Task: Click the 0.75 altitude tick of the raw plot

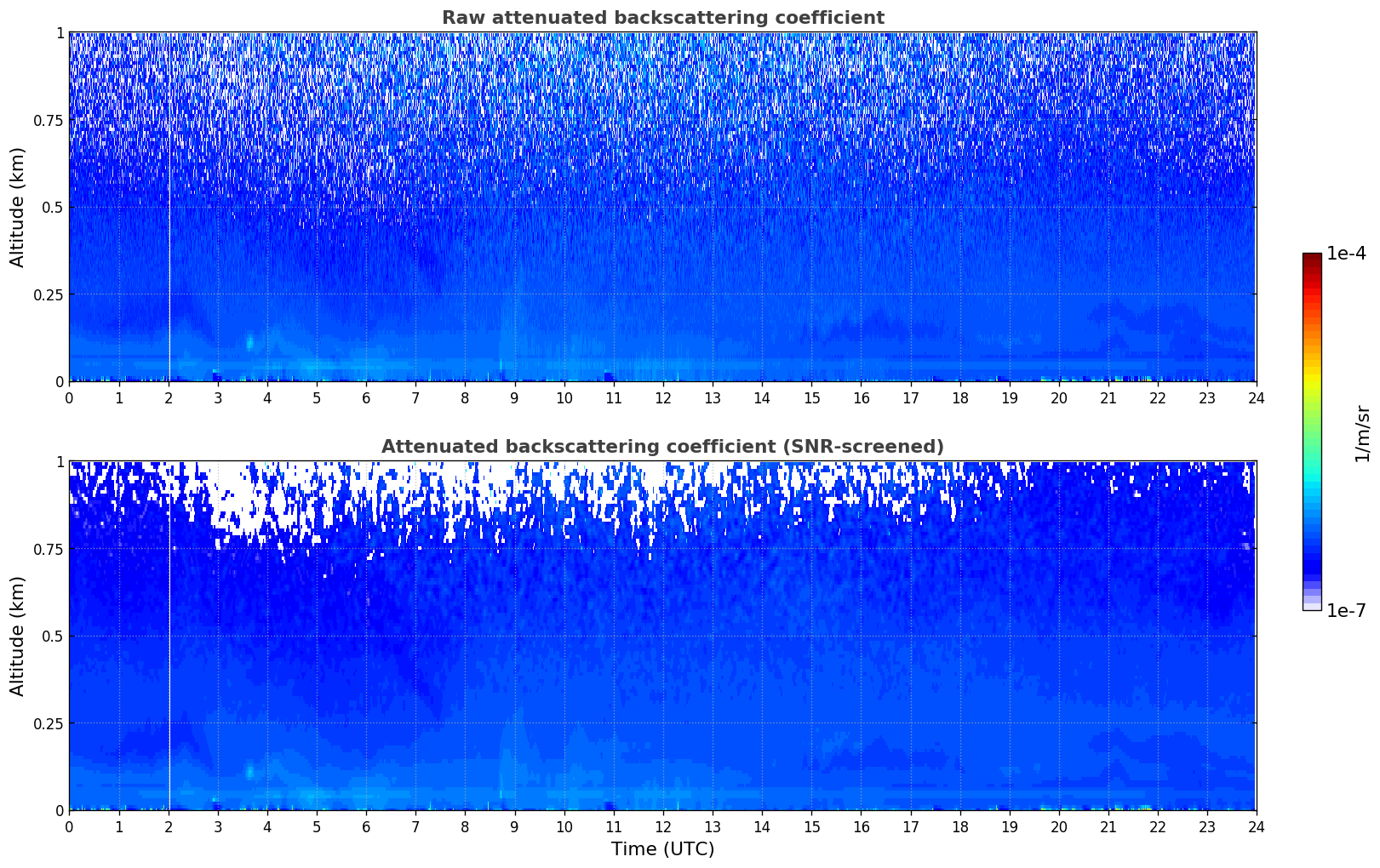Action: coord(48,120)
